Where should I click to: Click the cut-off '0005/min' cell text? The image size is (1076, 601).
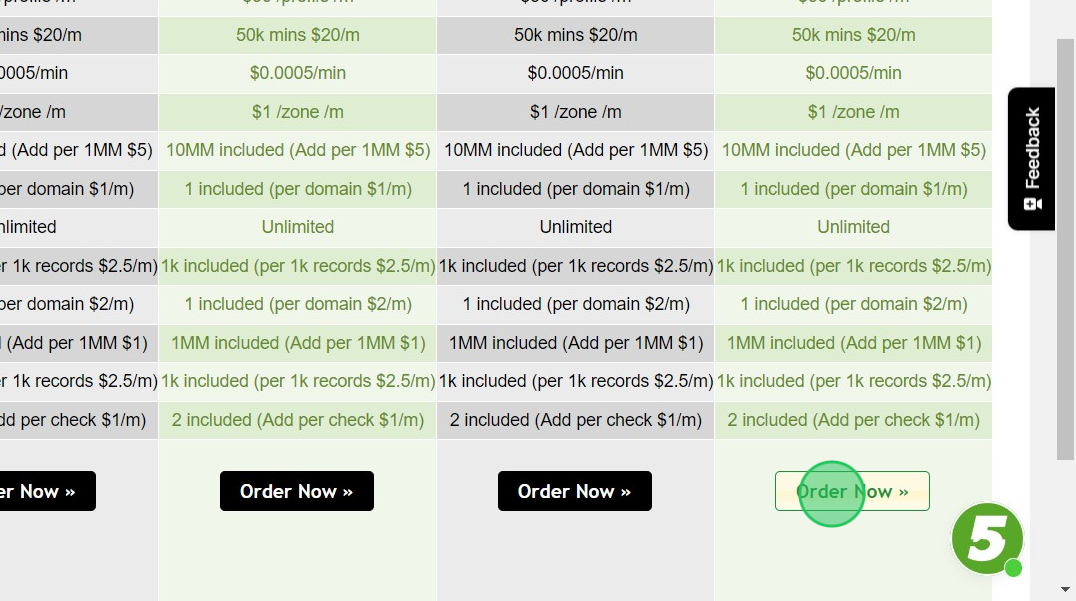coord(34,73)
